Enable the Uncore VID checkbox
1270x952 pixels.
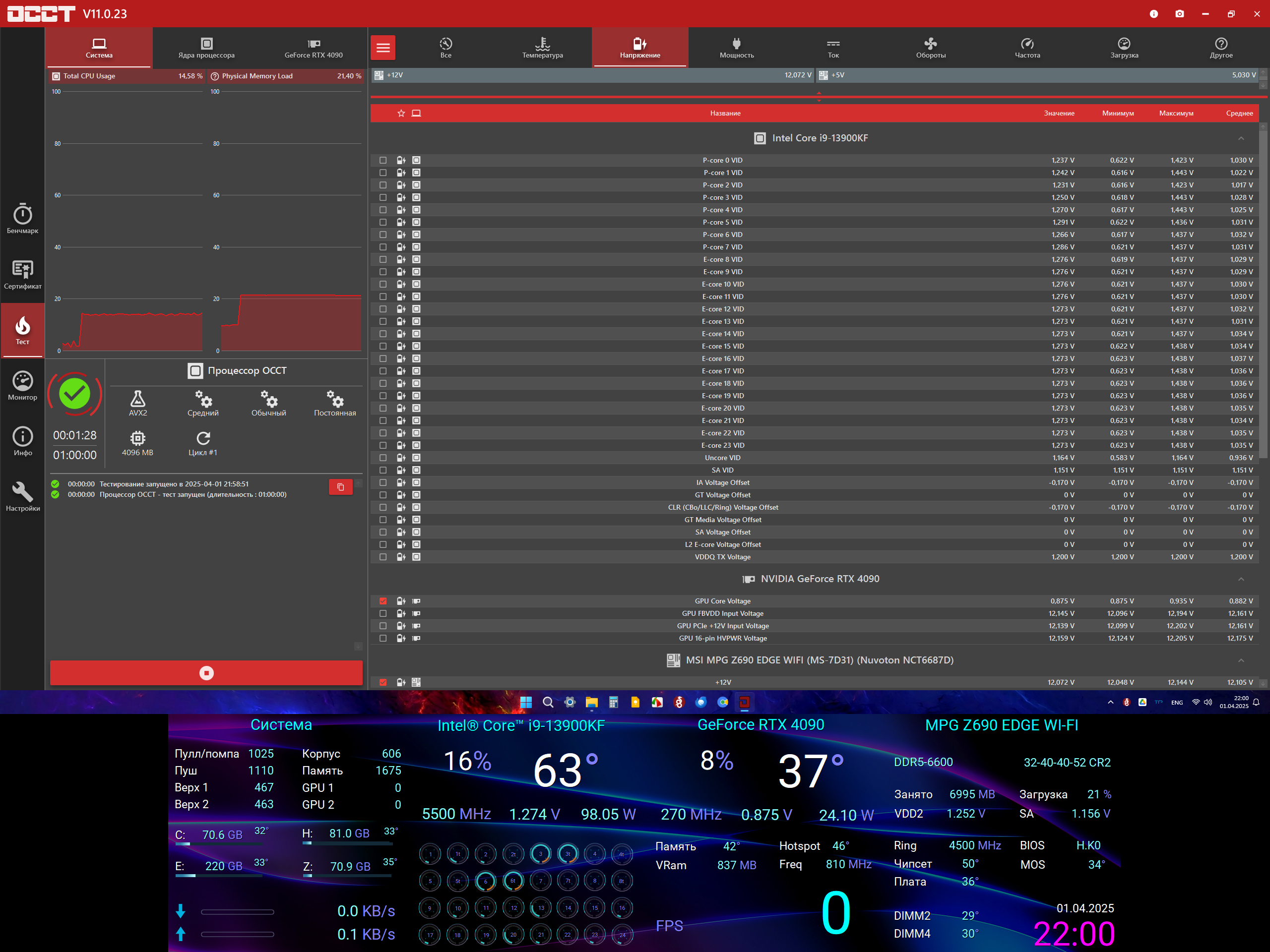[x=383, y=458]
